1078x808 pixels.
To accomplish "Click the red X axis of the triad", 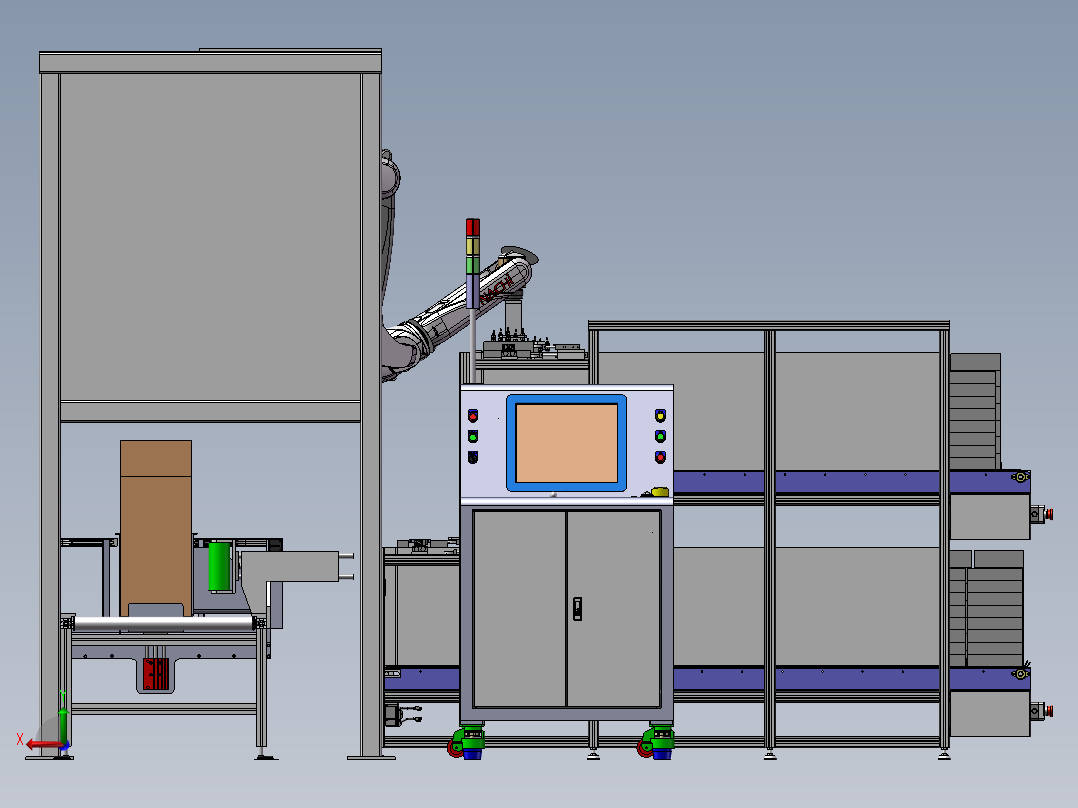I will click(x=45, y=745).
